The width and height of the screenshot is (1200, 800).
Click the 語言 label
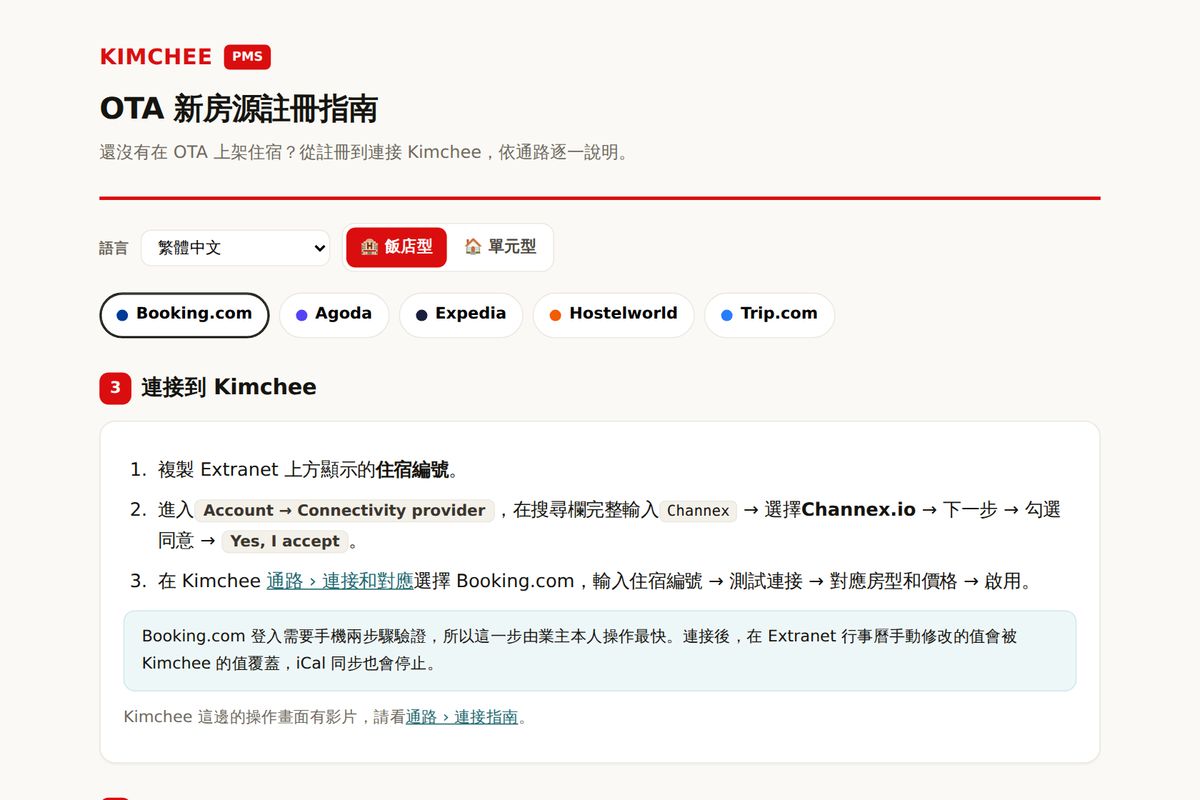(114, 248)
